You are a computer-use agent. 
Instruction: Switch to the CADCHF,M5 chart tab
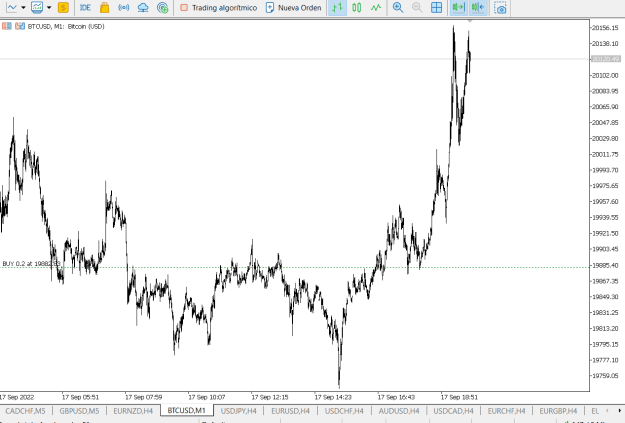(25, 411)
